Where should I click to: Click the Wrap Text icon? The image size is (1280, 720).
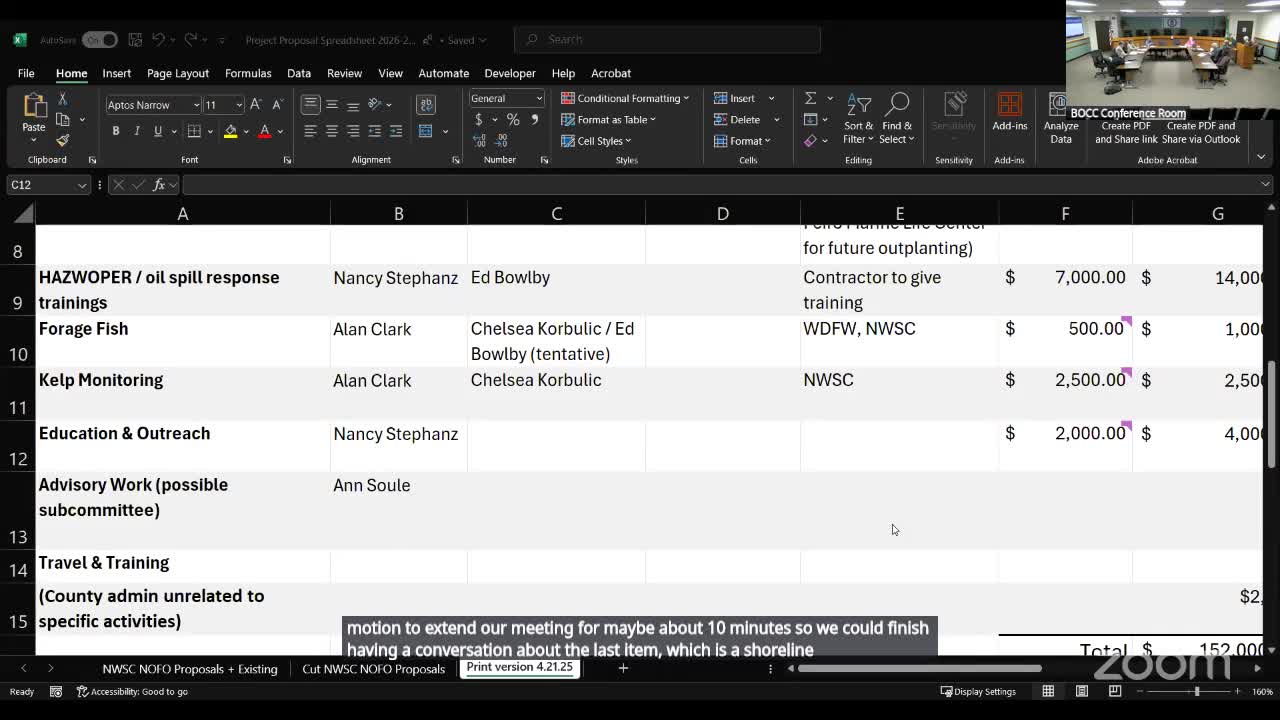click(426, 104)
